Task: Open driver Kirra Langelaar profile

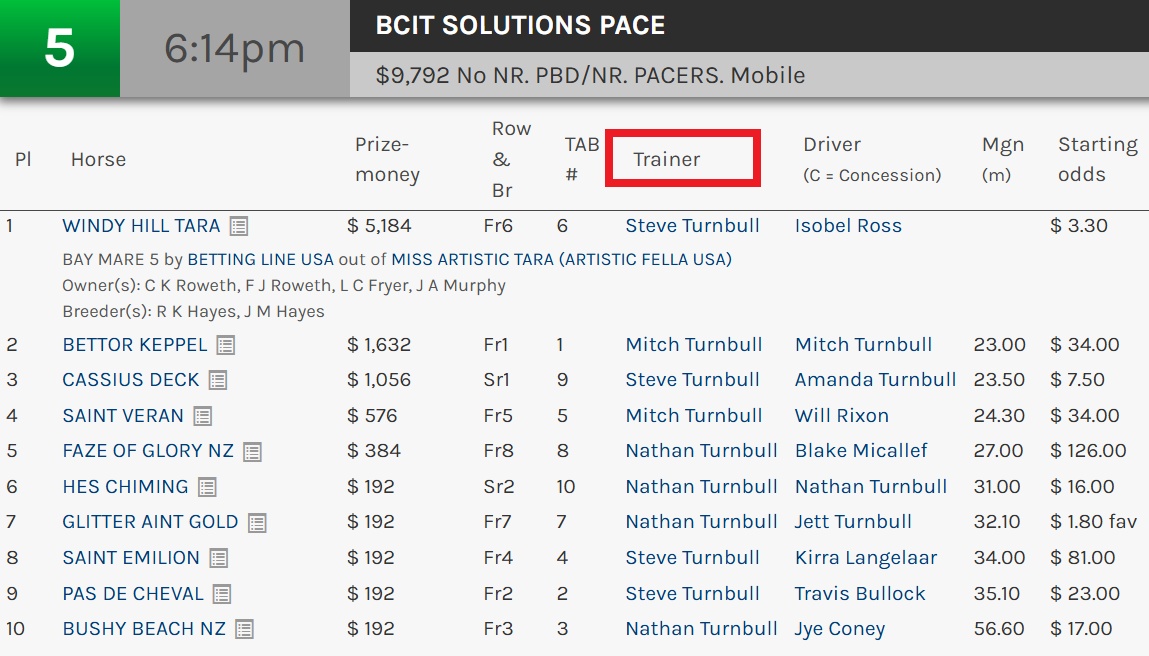Action: point(866,558)
